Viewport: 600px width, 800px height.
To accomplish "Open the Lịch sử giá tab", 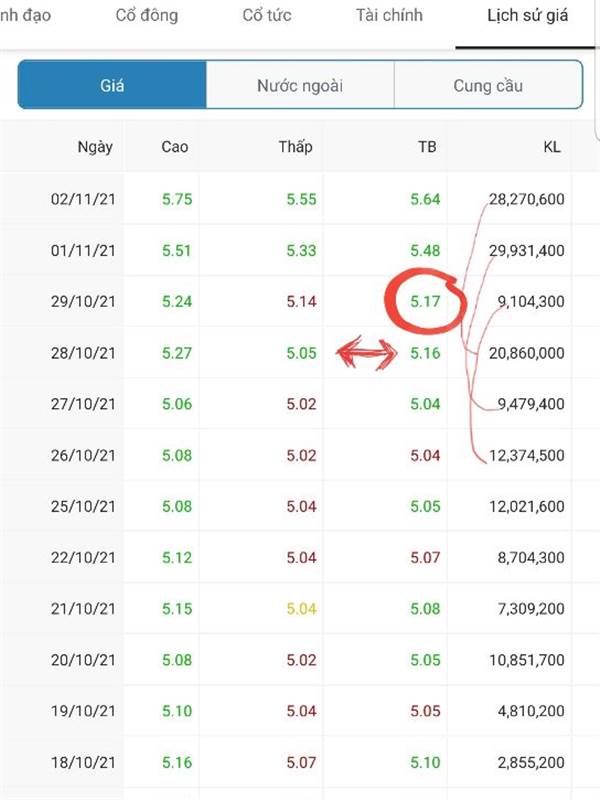I will click(528, 15).
